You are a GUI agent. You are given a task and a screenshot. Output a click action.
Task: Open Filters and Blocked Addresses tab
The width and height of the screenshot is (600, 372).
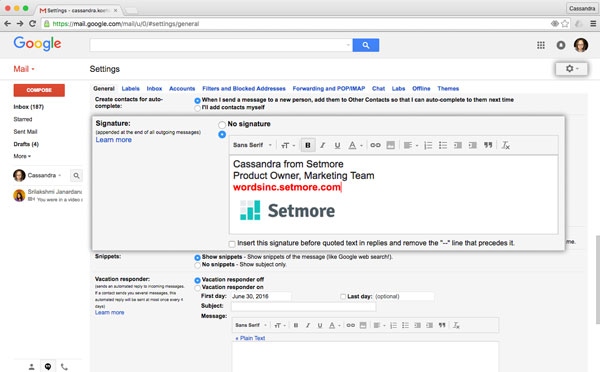(x=244, y=88)
